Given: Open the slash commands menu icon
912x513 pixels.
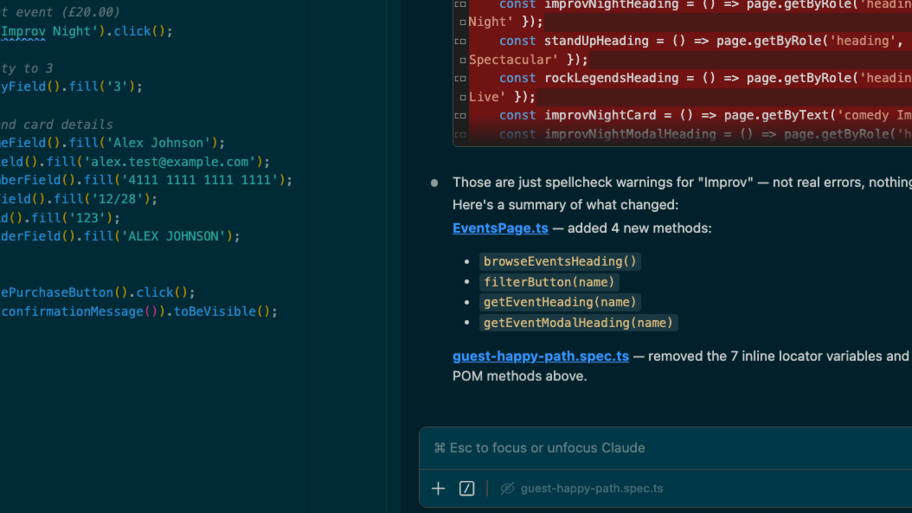Looking at the screenshot, I should coord(466,489).
